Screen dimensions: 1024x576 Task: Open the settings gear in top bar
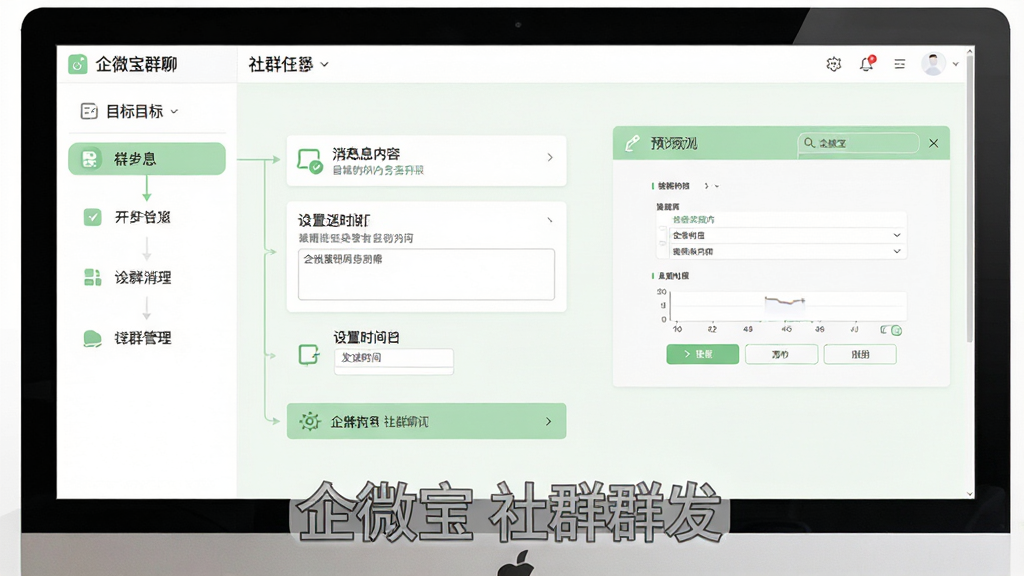[x=833, y=64]
